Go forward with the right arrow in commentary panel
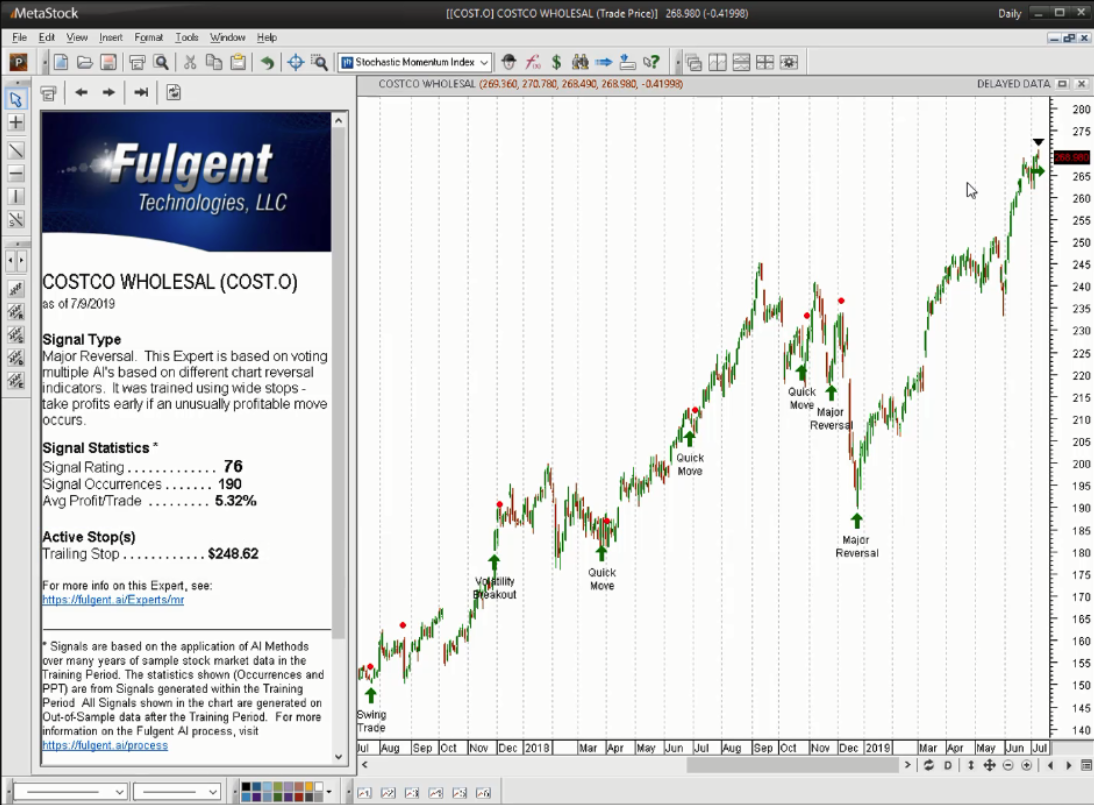 pos(108,92)
